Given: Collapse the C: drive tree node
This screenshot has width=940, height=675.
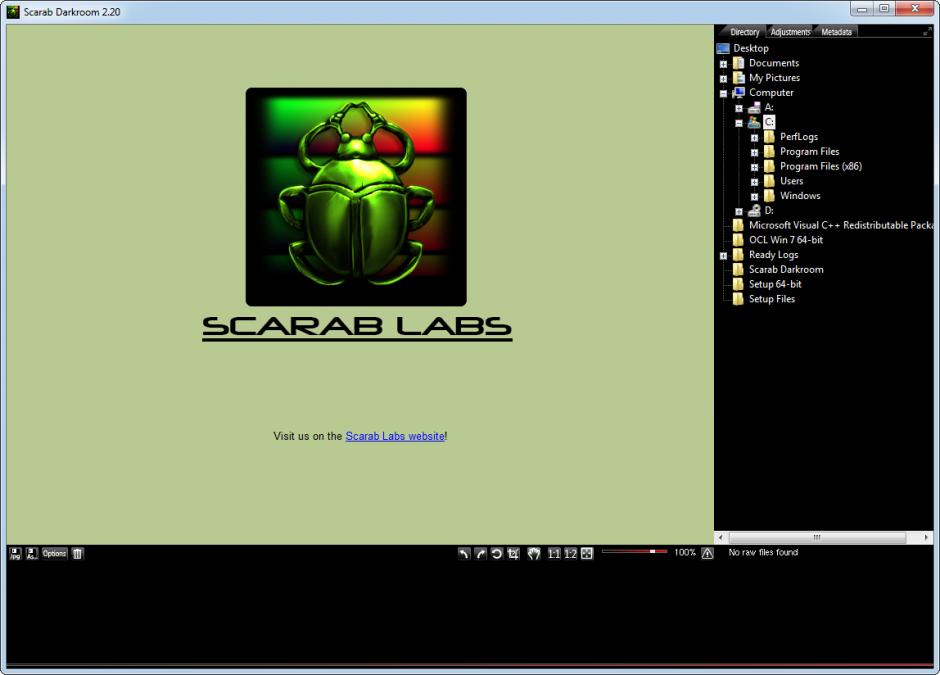Looking at the screenshot, I should click(x=739, y=123).
